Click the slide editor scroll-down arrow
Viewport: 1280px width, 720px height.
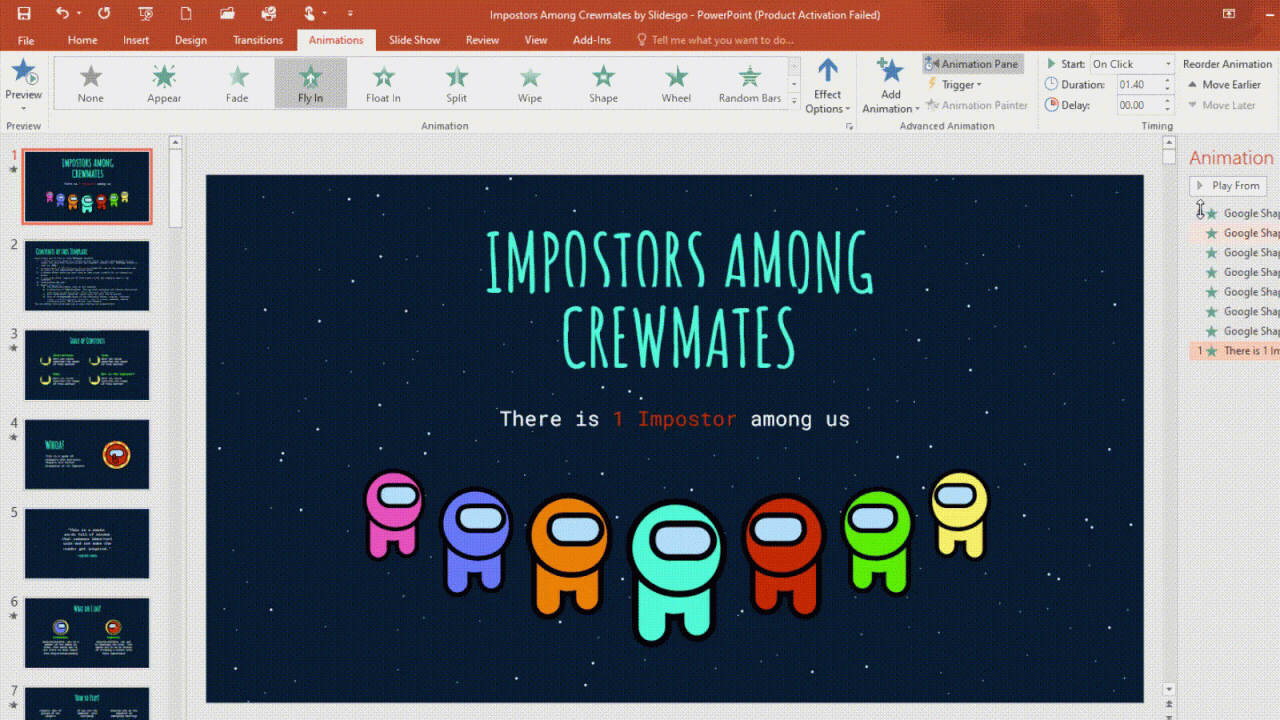(x=1169, y=689)
